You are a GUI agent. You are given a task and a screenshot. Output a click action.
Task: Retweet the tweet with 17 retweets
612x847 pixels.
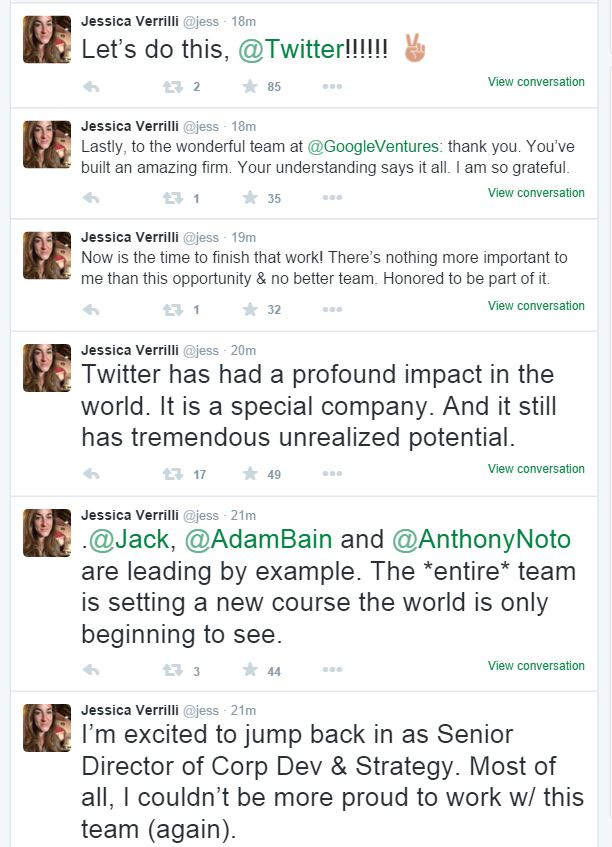click(x=173, y=474)
